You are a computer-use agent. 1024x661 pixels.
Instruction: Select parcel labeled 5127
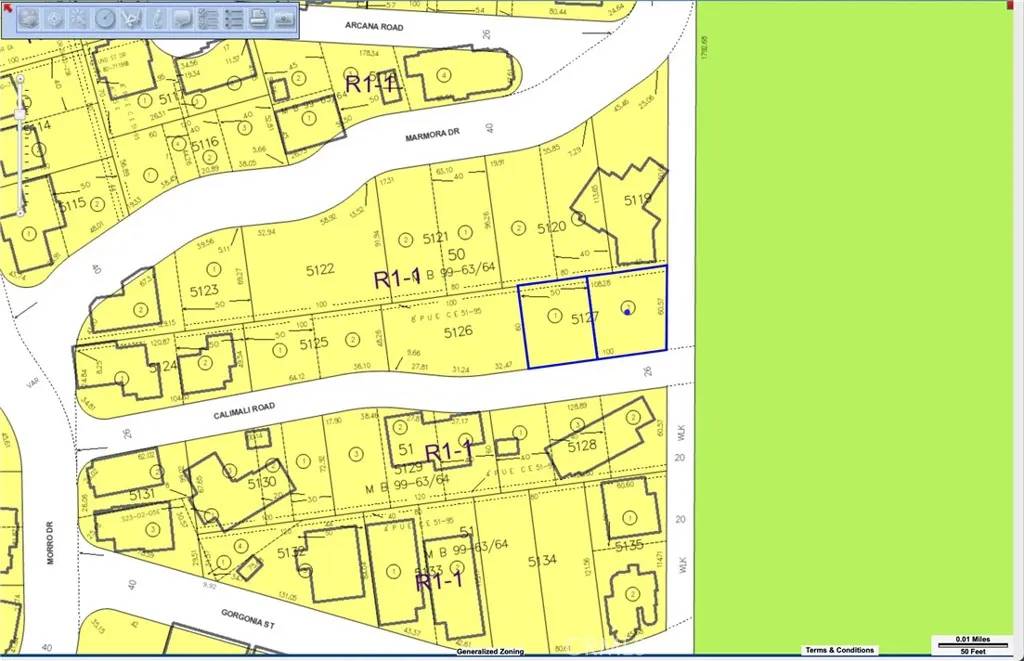click(584, 319)
